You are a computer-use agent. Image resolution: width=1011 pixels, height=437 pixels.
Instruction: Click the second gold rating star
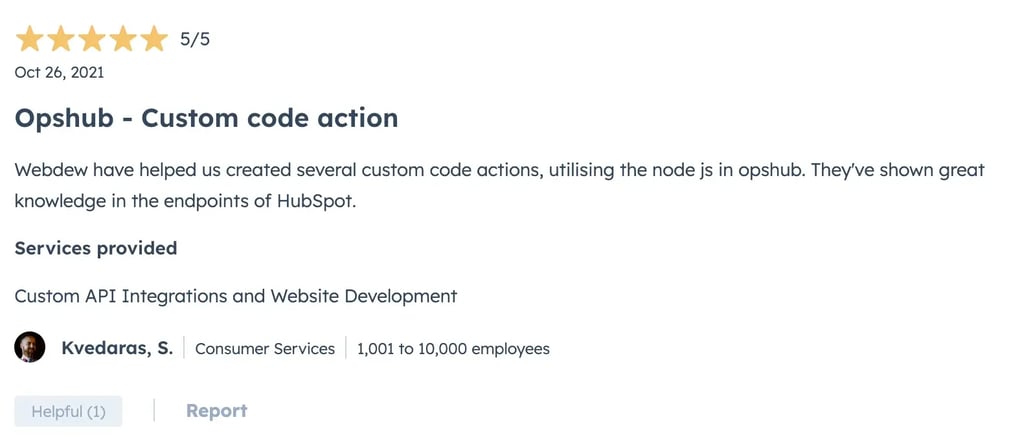coord(60,39)
